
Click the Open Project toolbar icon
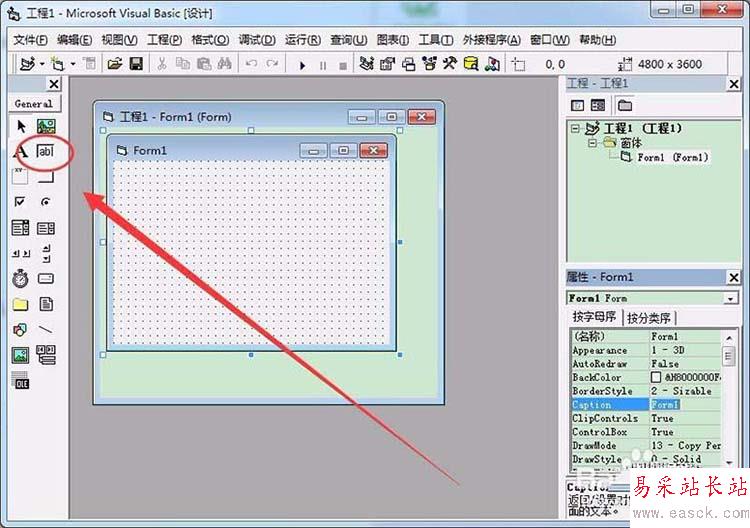[115, 64]
